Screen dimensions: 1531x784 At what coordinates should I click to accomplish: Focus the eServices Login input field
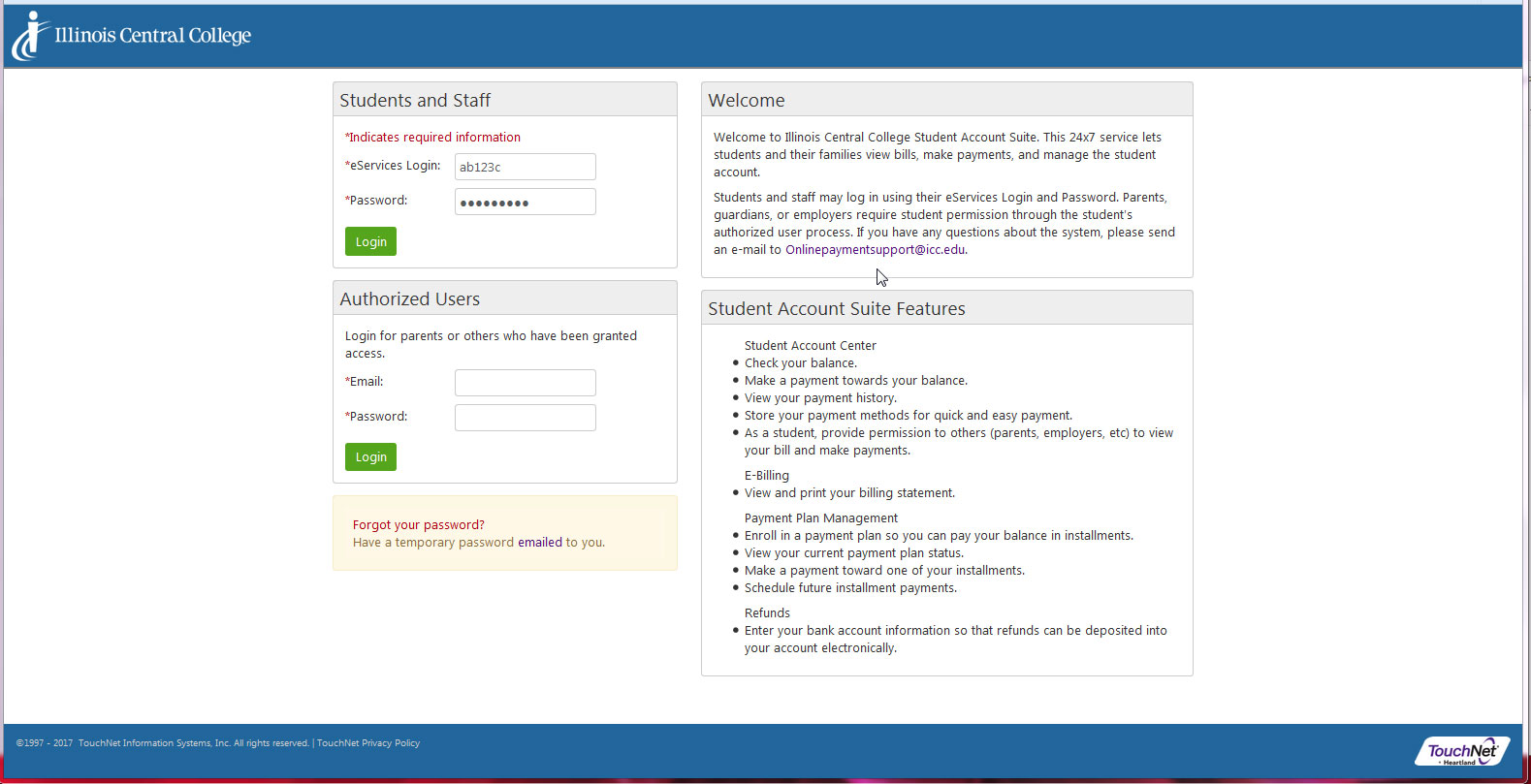pos(525,167)
